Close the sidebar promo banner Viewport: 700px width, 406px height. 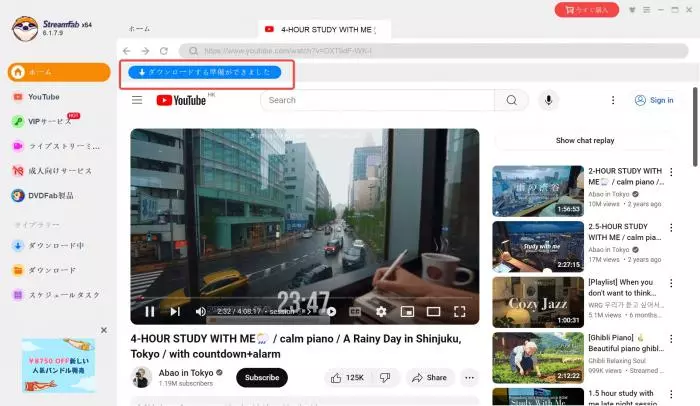point(104,330)
